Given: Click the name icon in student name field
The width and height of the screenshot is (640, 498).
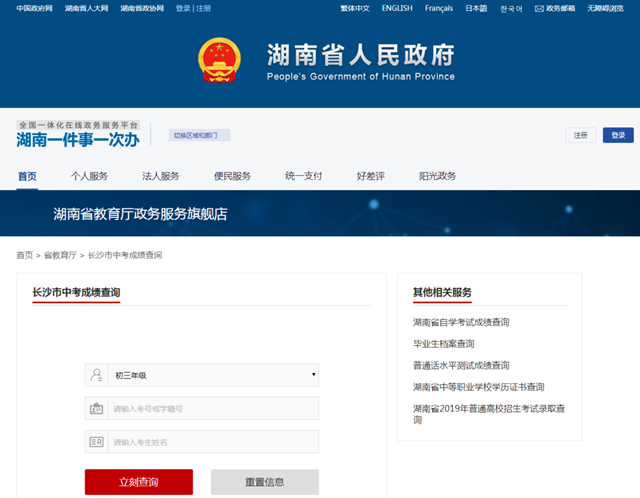Looking at the screenshot, I should 97,442.
